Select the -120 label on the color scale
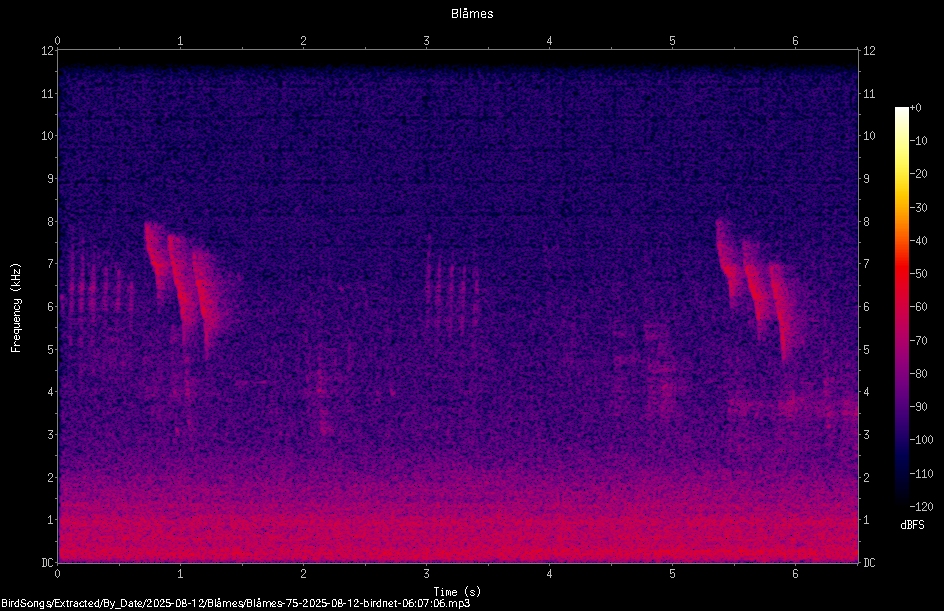Viewport: 944px width, 611px height. tap(921, 506)
